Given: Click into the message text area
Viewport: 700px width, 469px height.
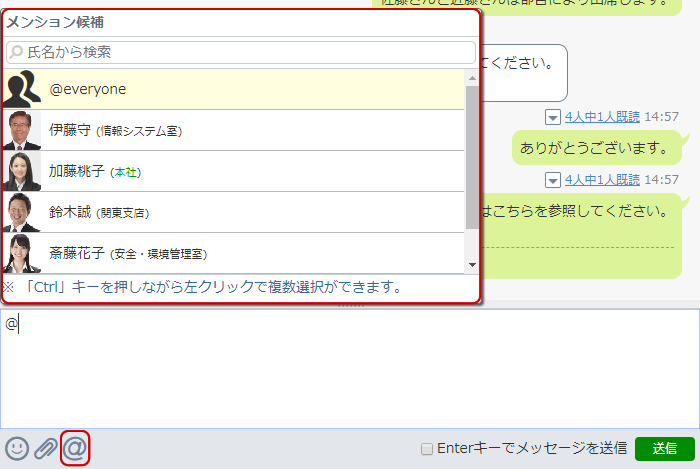Looking at the screenshot, I should click(x=350, y=369).
